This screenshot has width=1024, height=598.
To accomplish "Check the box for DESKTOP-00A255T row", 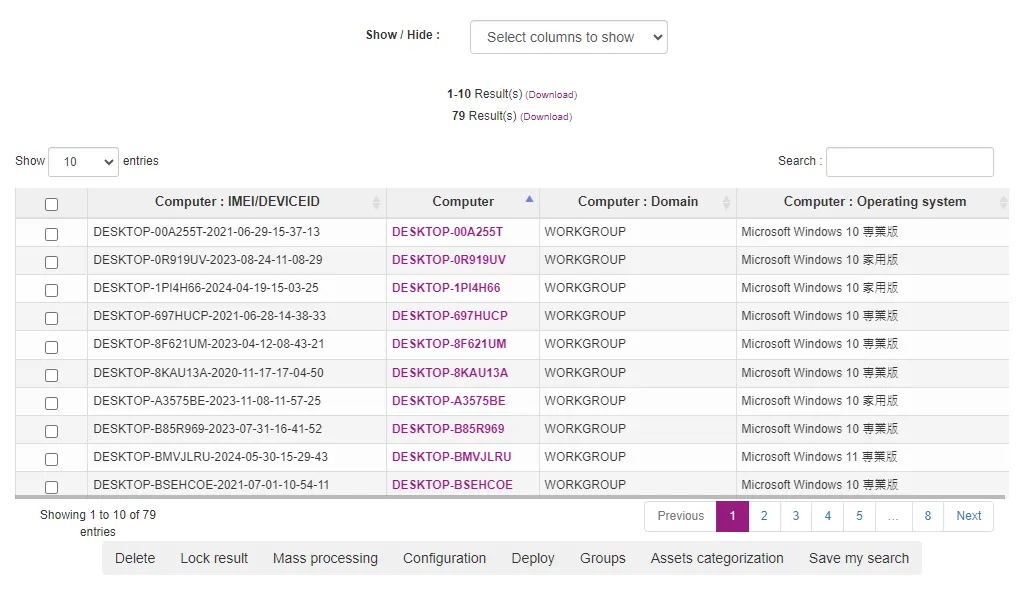I will (51, 234).
